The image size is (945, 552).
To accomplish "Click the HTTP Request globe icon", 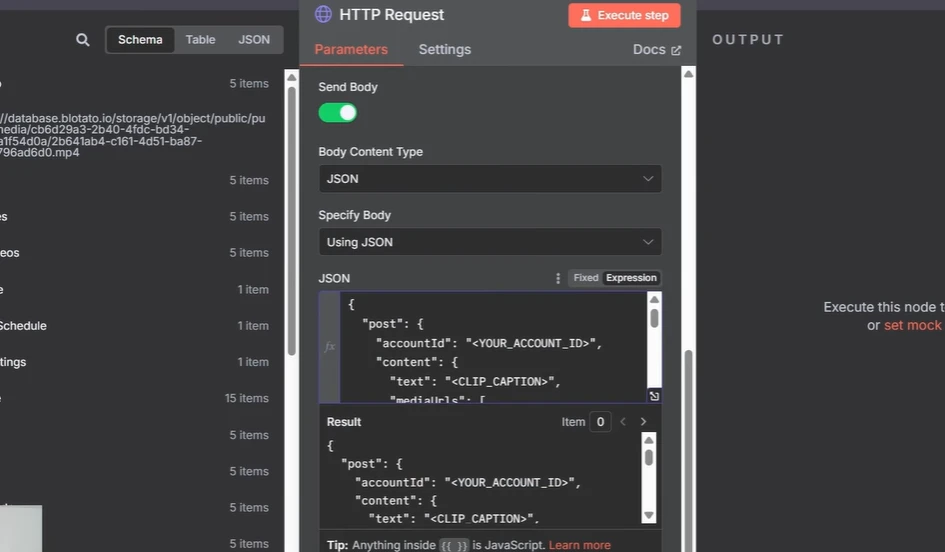I will pyautogui.click(x=323, y=14).
